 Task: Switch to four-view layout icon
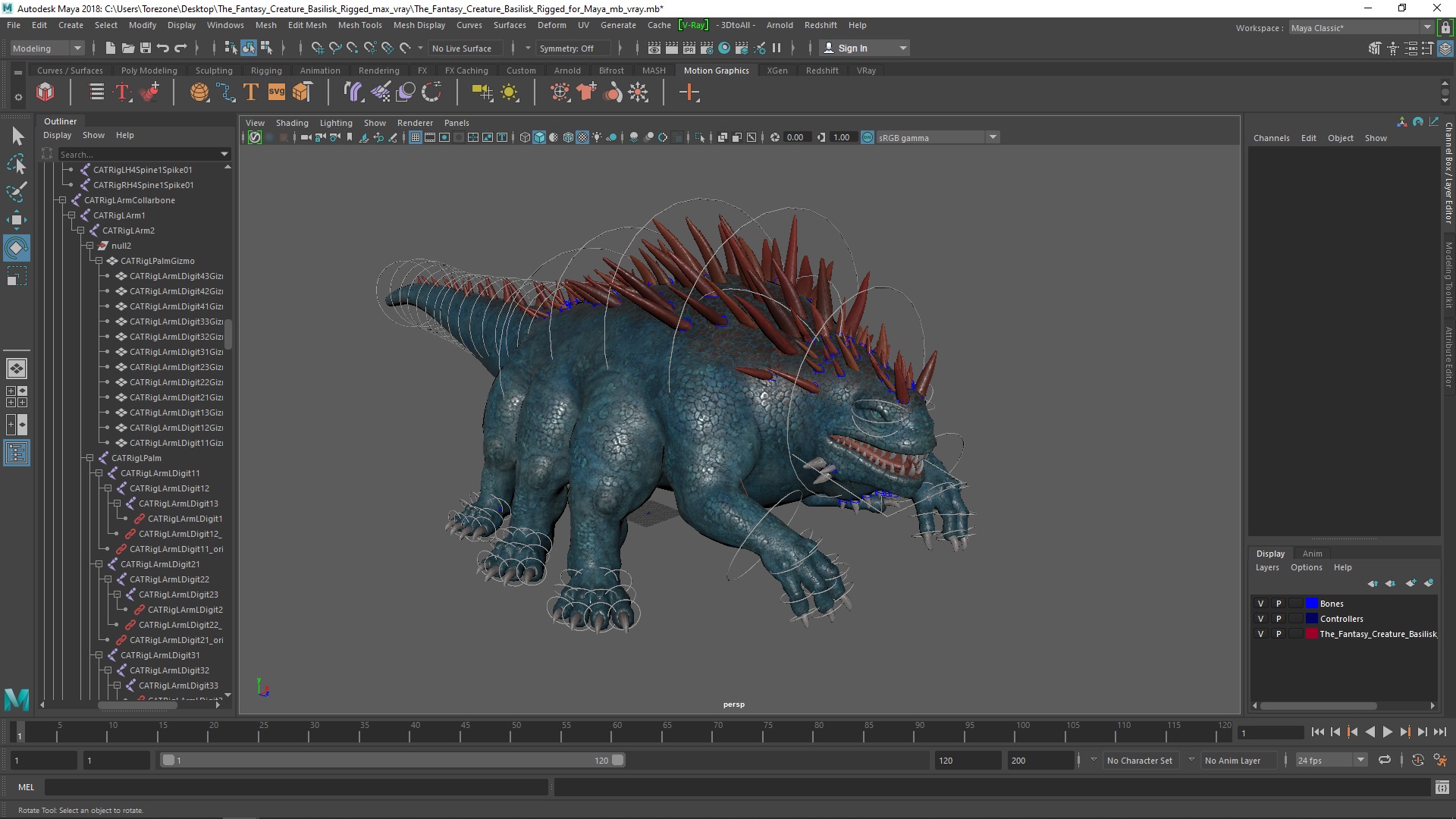(x=16, y=397)
